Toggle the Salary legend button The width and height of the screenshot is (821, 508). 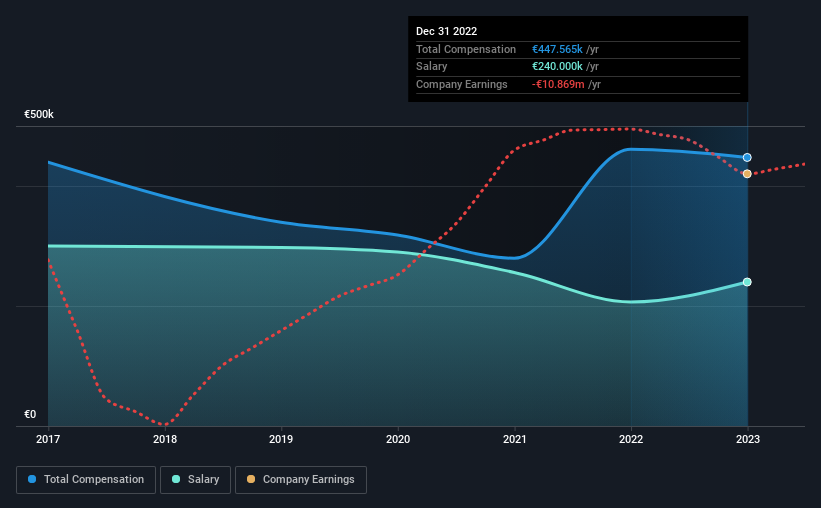[x=195, y=480]
